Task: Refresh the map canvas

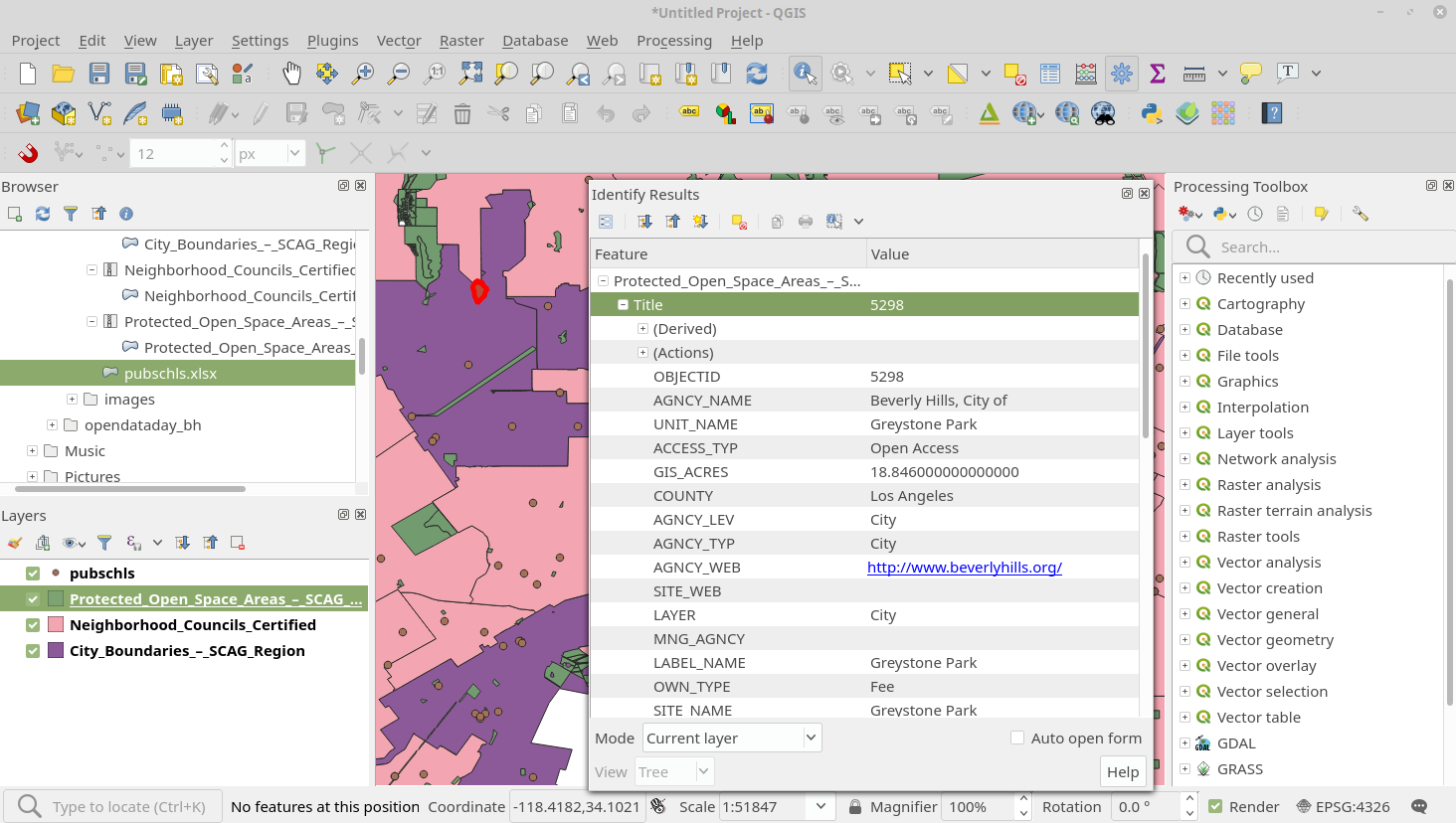Action: (757, 74)
